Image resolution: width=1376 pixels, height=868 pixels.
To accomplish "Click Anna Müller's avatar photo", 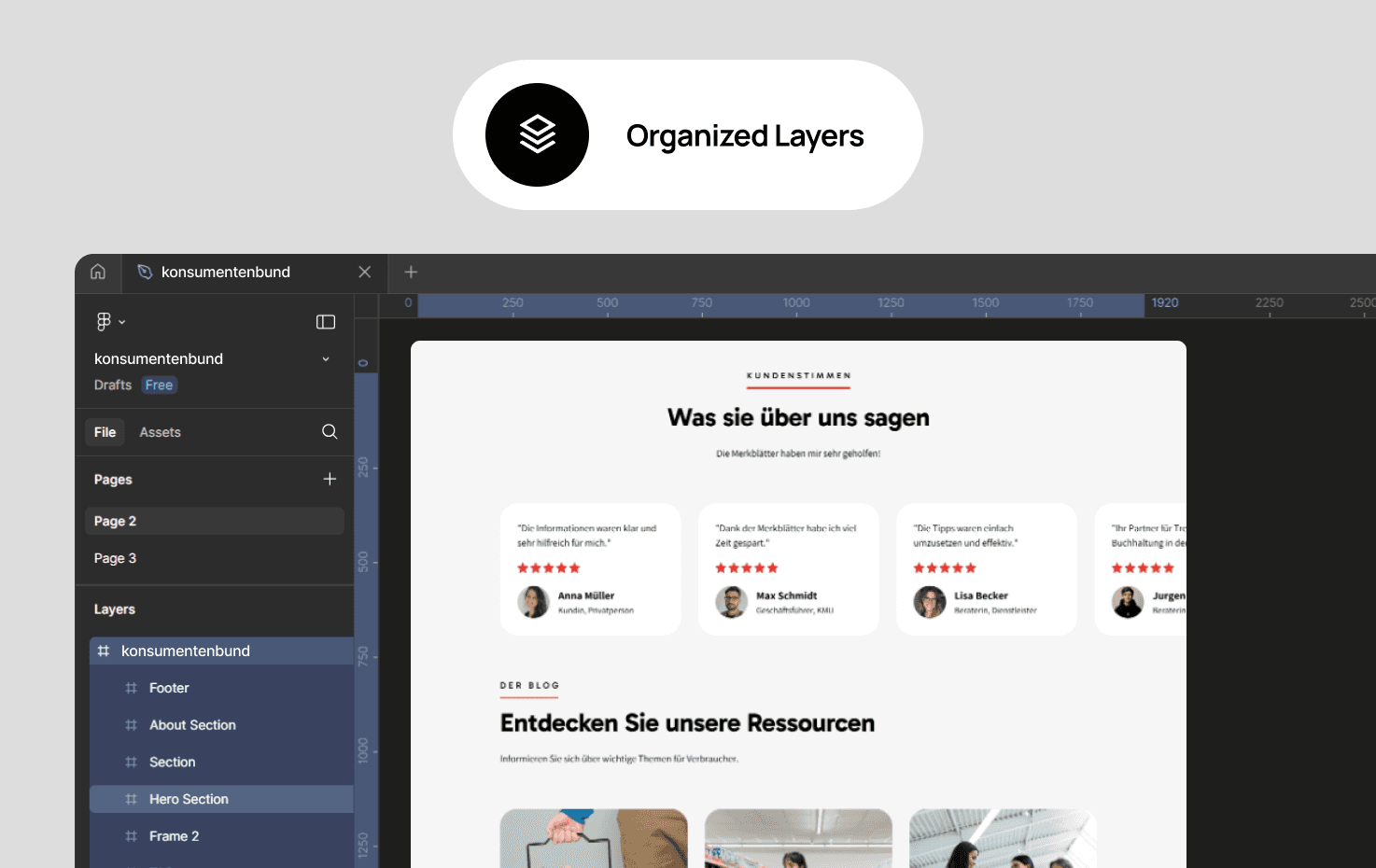I will pos(533,602).
